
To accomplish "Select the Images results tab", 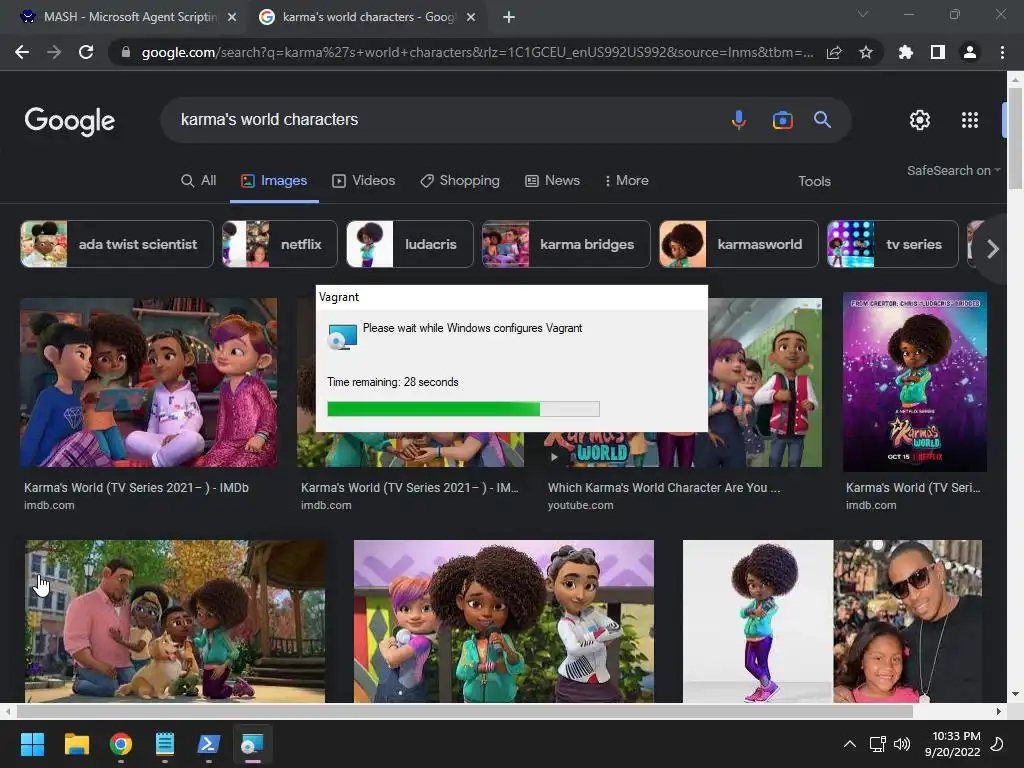I will [x=274, y=181].
